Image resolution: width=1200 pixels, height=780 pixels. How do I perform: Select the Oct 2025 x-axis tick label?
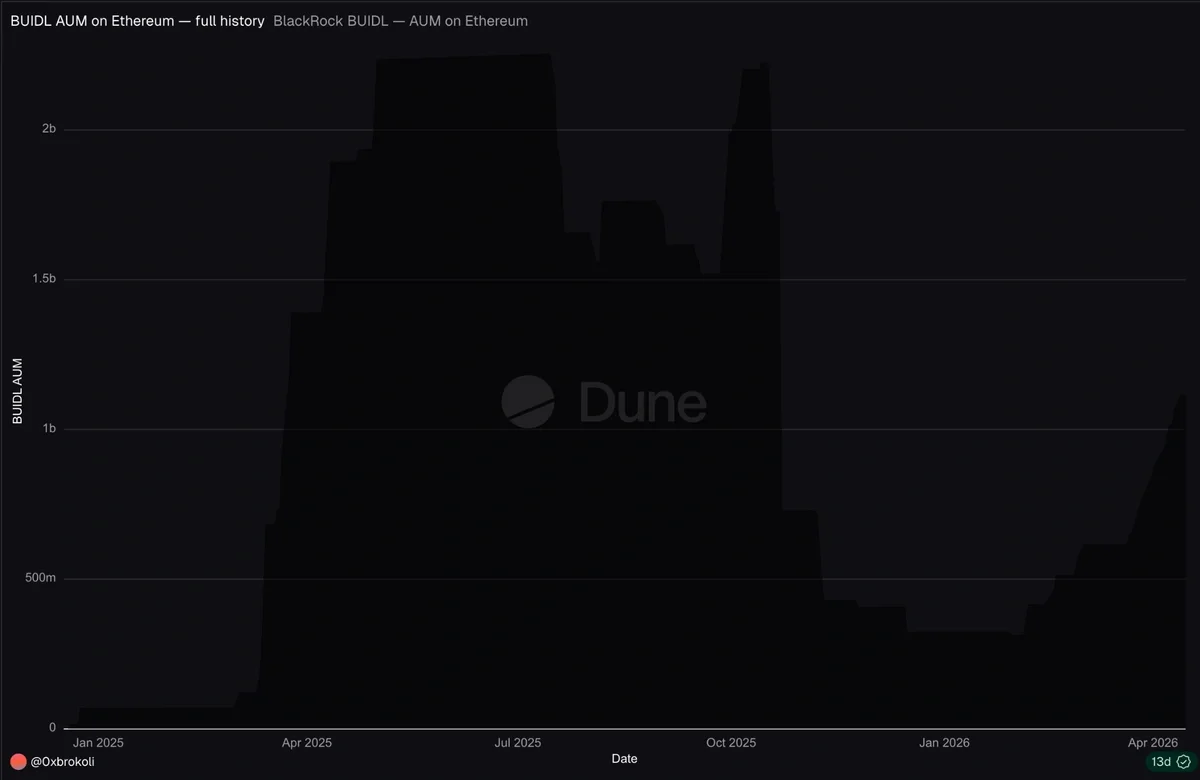pos(731,743)
